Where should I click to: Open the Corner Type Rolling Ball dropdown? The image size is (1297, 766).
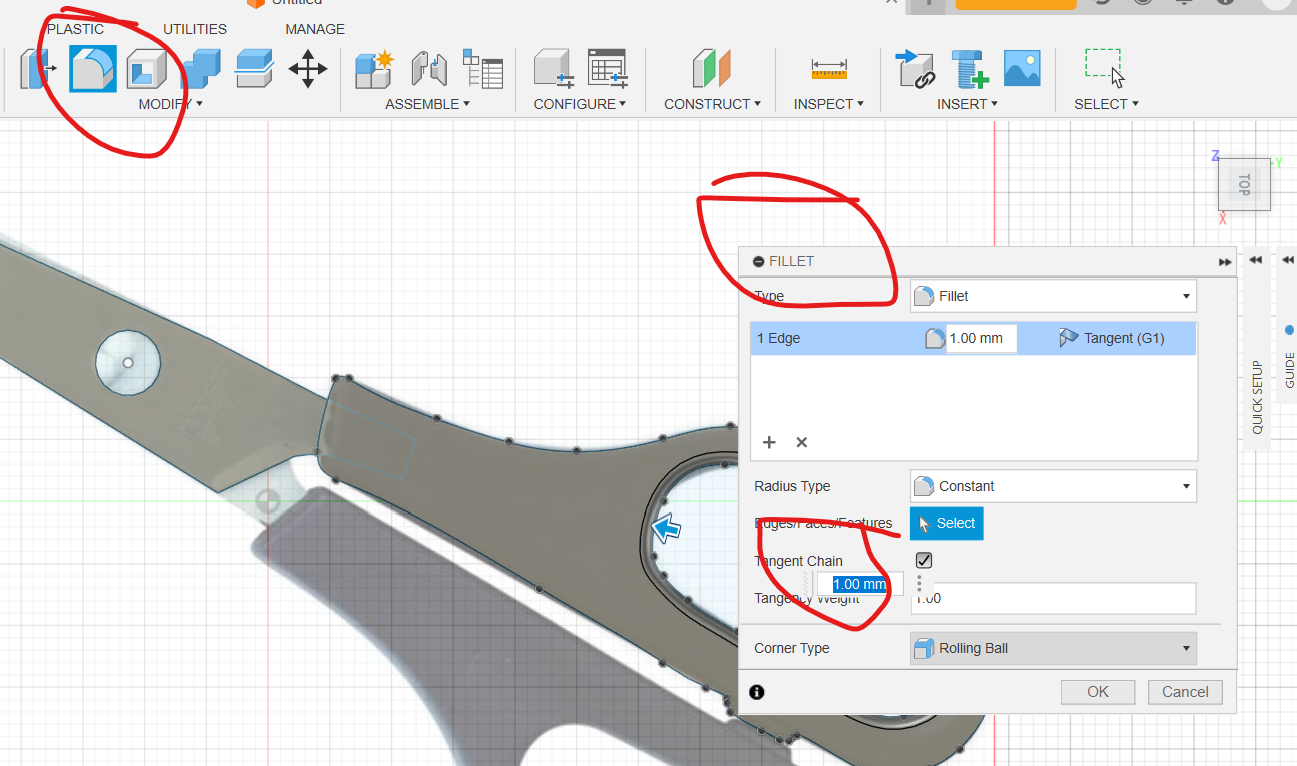pos(1053,648)
